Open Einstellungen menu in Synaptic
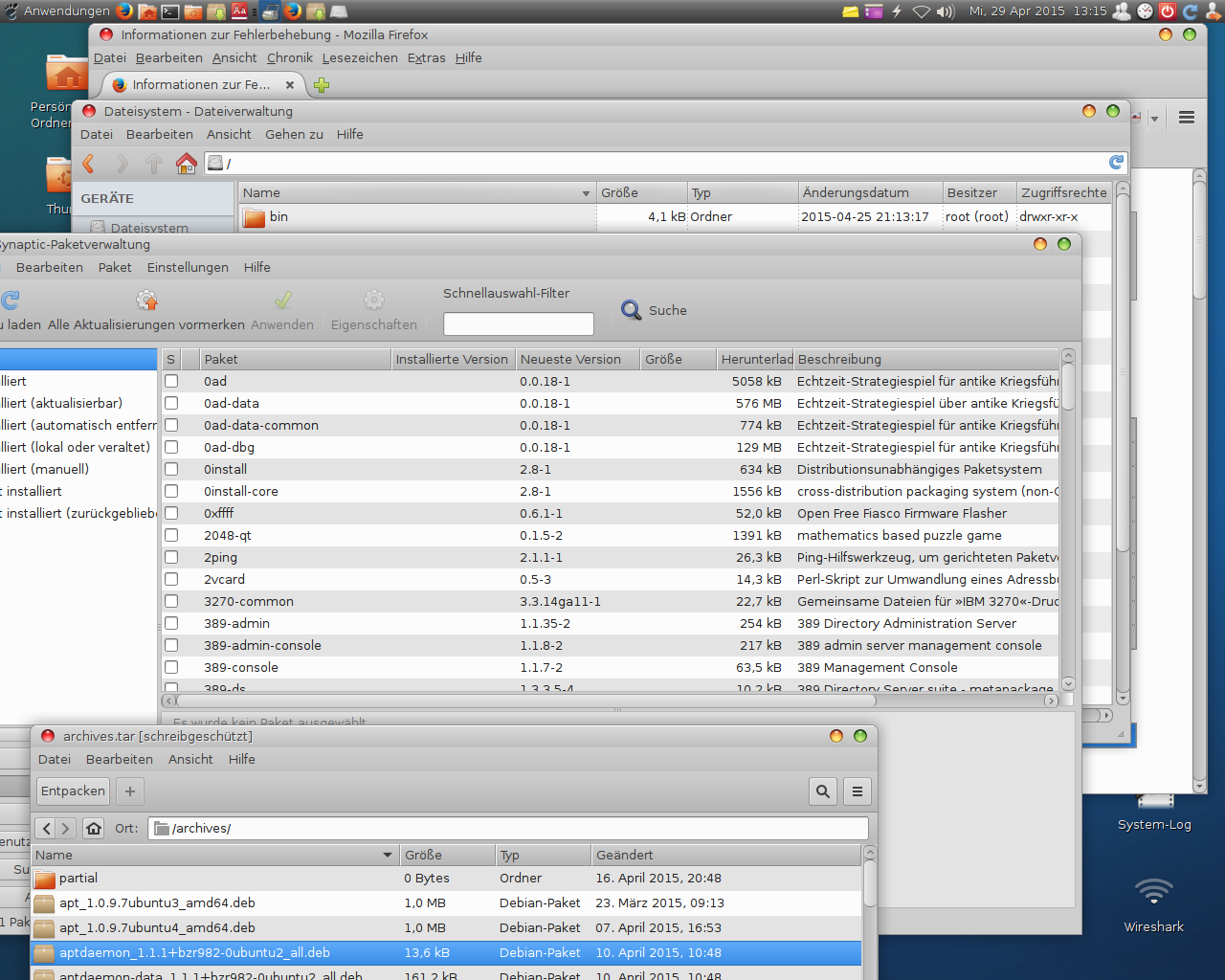 pyautogui.click(x=188, y=267)
